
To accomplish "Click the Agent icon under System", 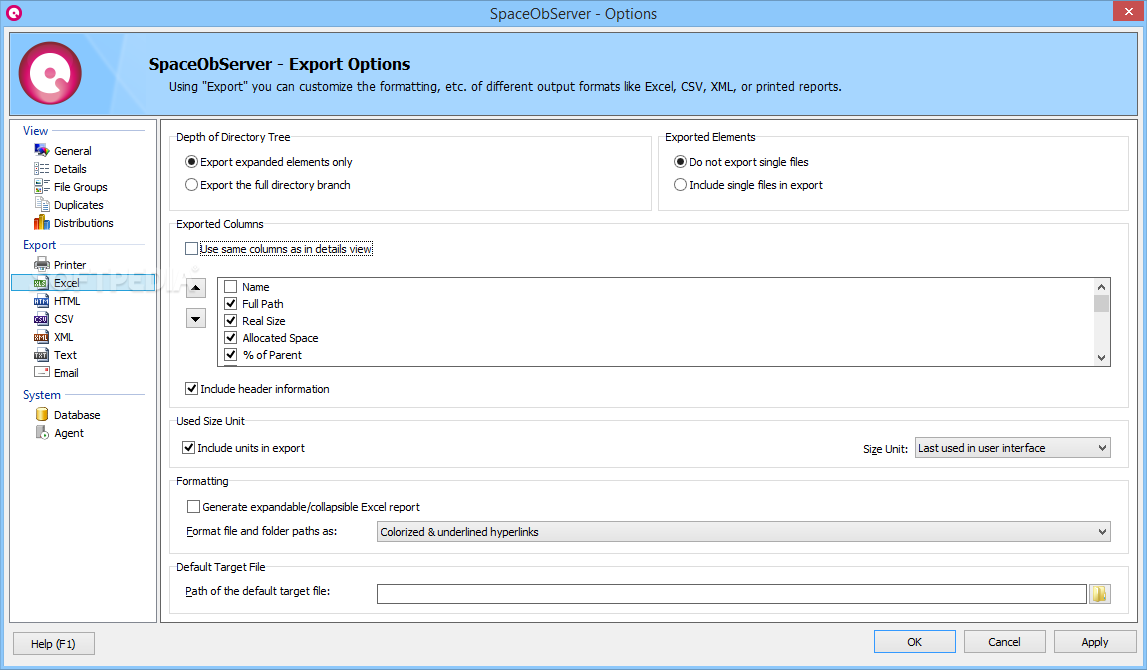I will coord(41,433).
